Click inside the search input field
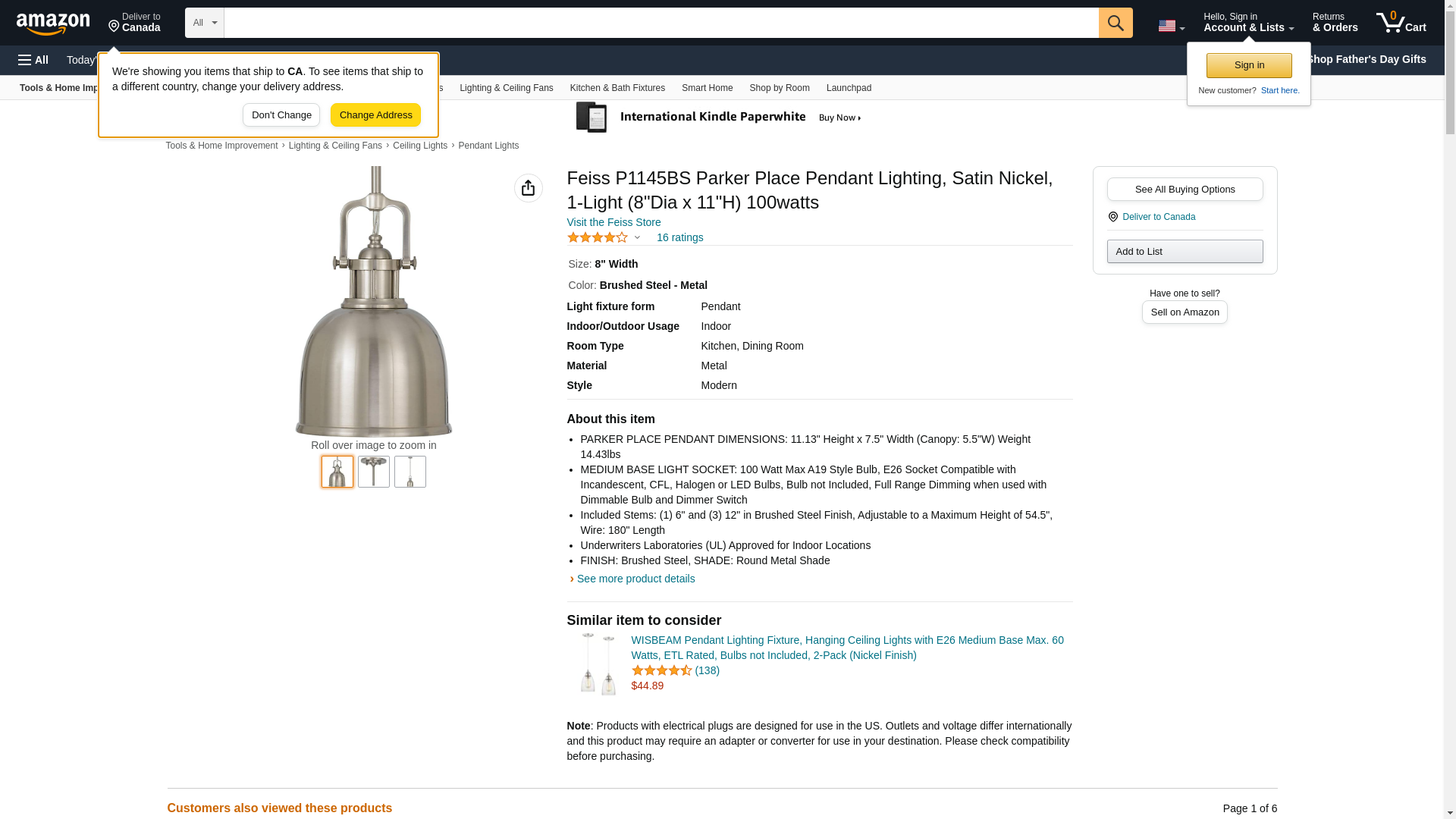The width and height of the screenshot is (1456, 819). point(660,23)
